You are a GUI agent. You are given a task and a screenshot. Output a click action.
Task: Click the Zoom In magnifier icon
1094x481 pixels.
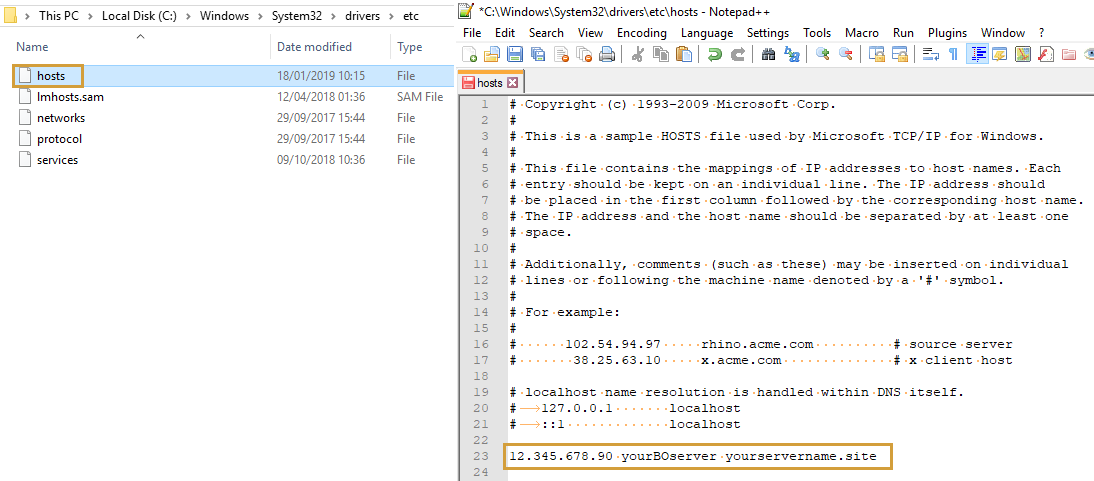click(823, 55)
